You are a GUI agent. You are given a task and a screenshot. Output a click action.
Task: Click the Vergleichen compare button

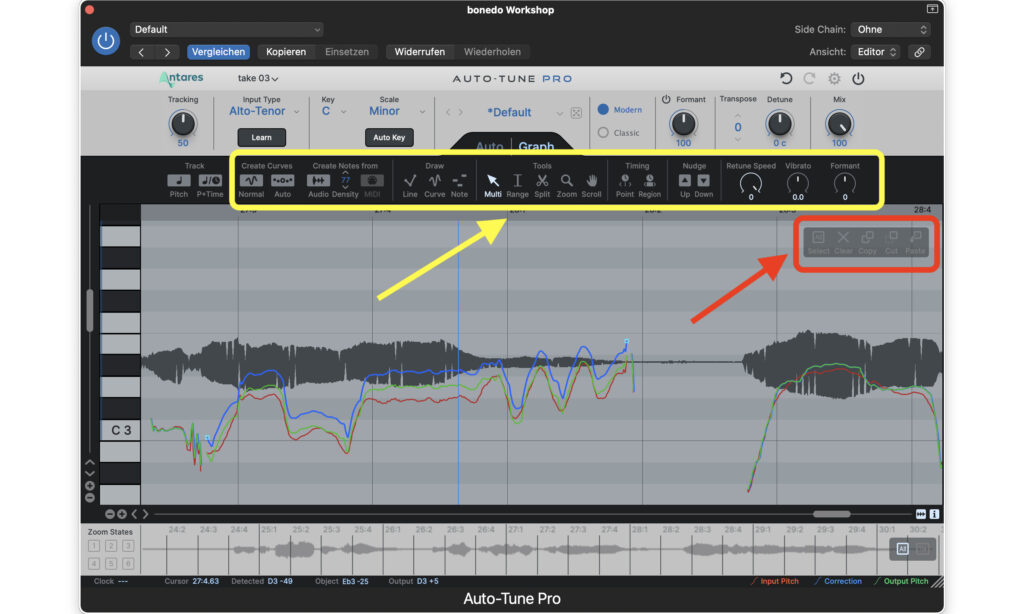(x=218, y=52)
